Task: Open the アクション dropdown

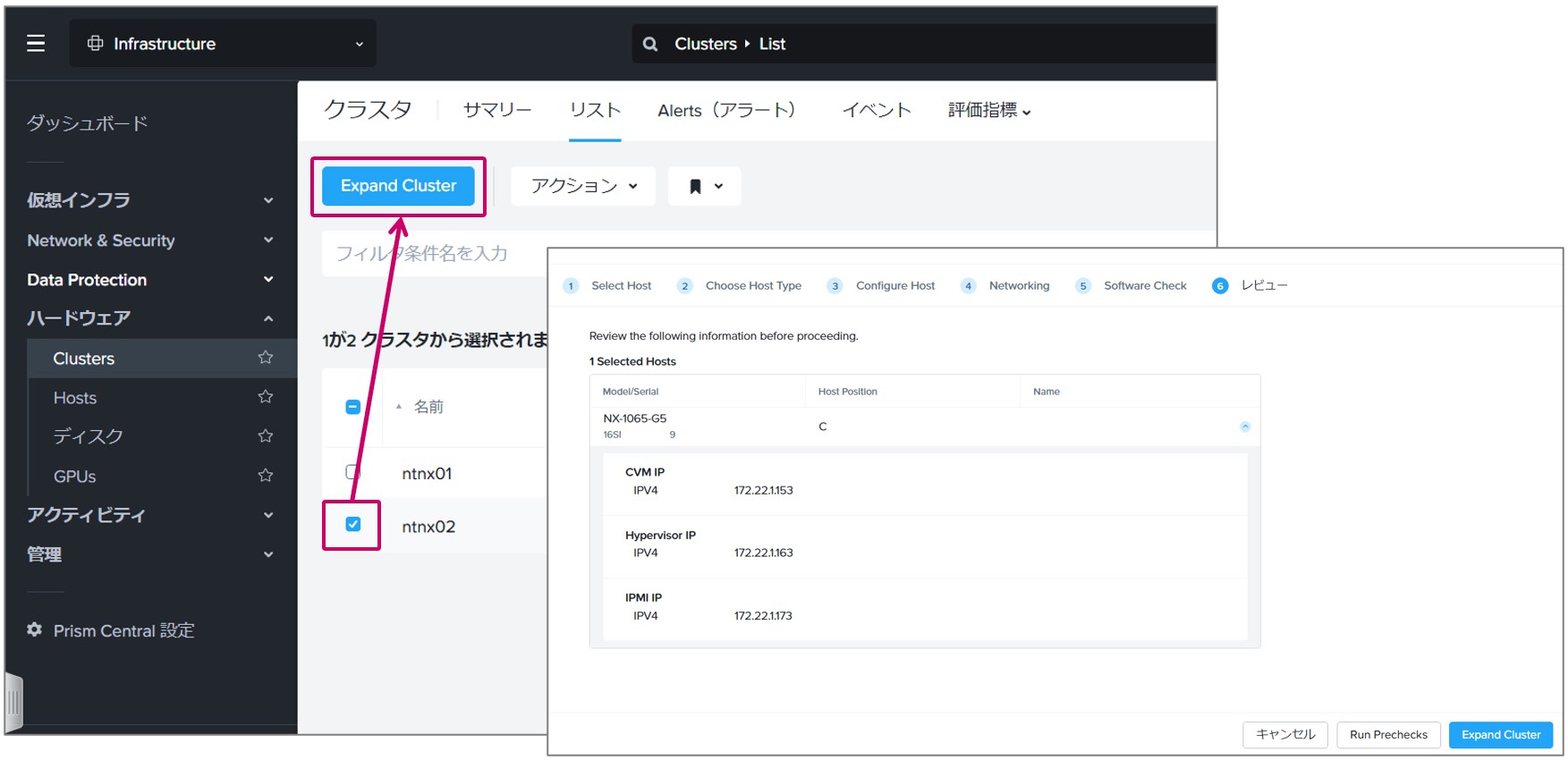Action: click(x=583, y=186)
